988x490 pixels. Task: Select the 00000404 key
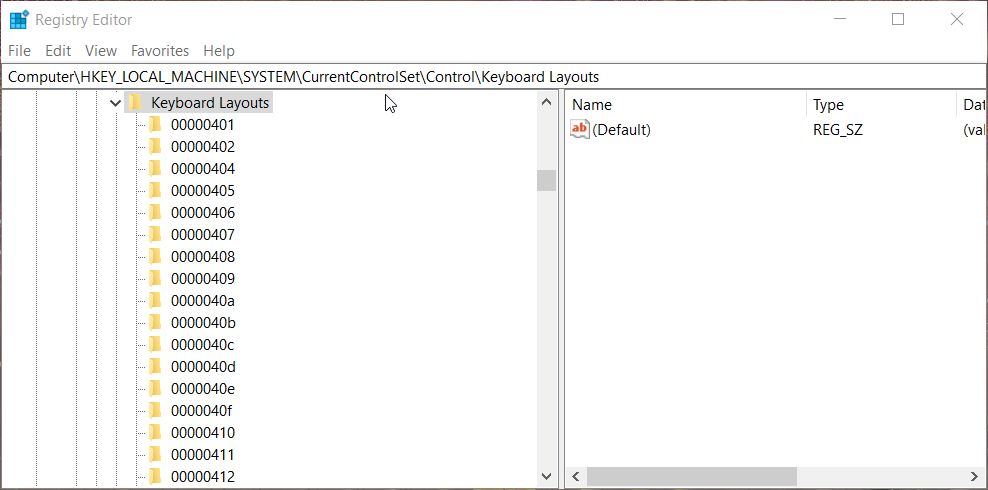202,169
